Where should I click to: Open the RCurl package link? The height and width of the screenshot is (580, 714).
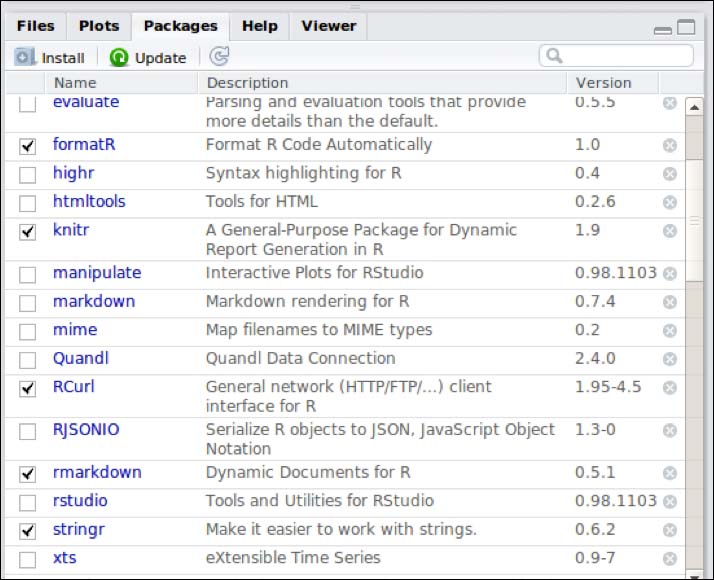click(74, 387)
